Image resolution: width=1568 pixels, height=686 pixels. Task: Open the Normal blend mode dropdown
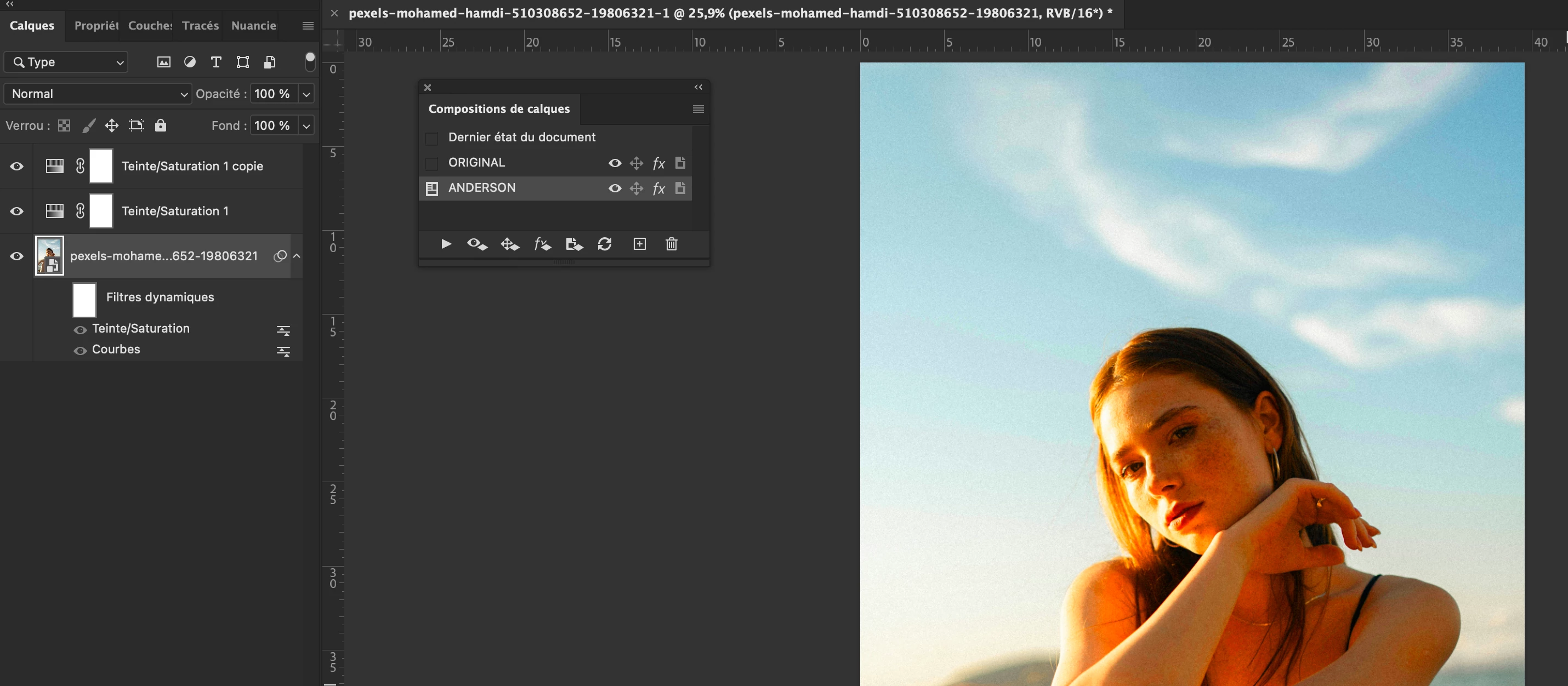[x=98, y=94]
